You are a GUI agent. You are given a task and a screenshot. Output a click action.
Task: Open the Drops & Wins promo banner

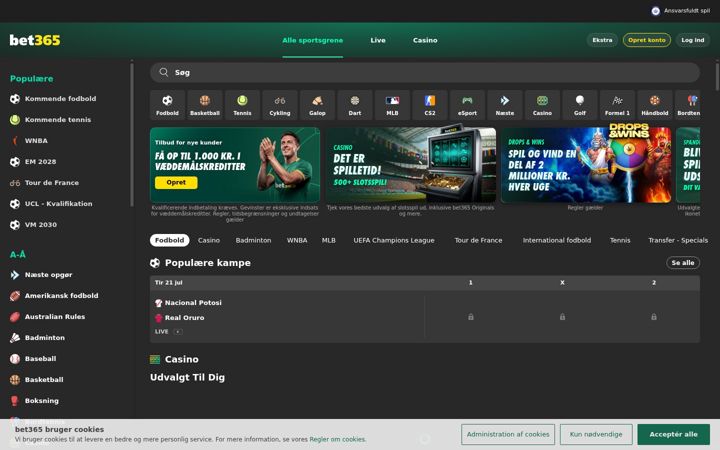[586, 165]
